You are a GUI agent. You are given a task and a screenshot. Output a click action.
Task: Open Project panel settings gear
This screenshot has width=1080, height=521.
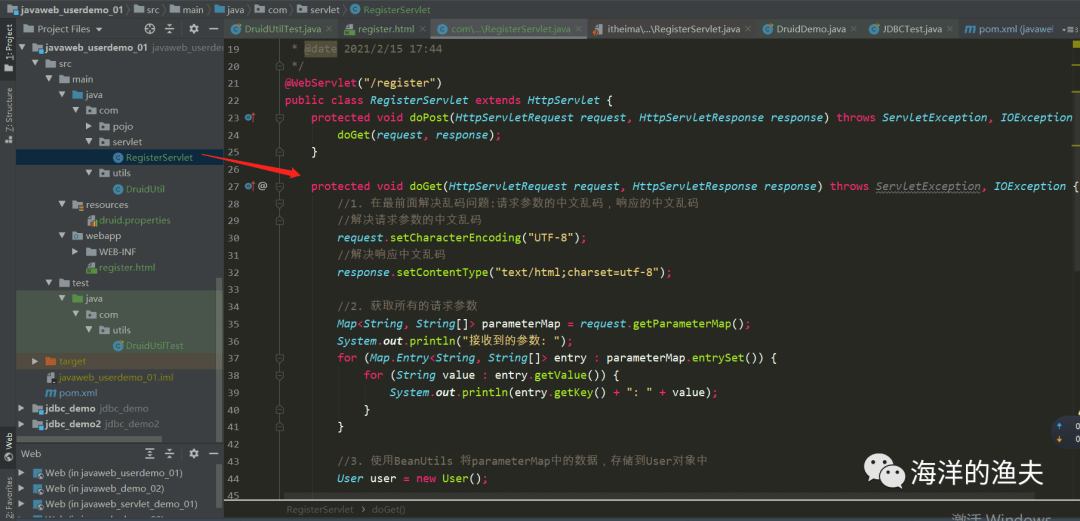coord(194,29)
